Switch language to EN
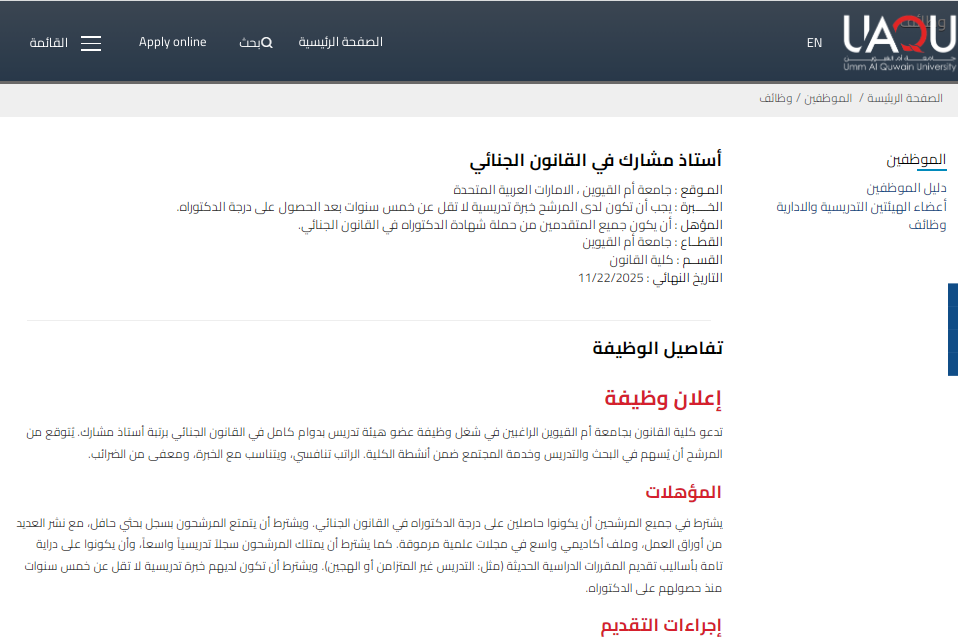Image resolution: width=958 pixels, height=644 pixels. tap(814, 43)
